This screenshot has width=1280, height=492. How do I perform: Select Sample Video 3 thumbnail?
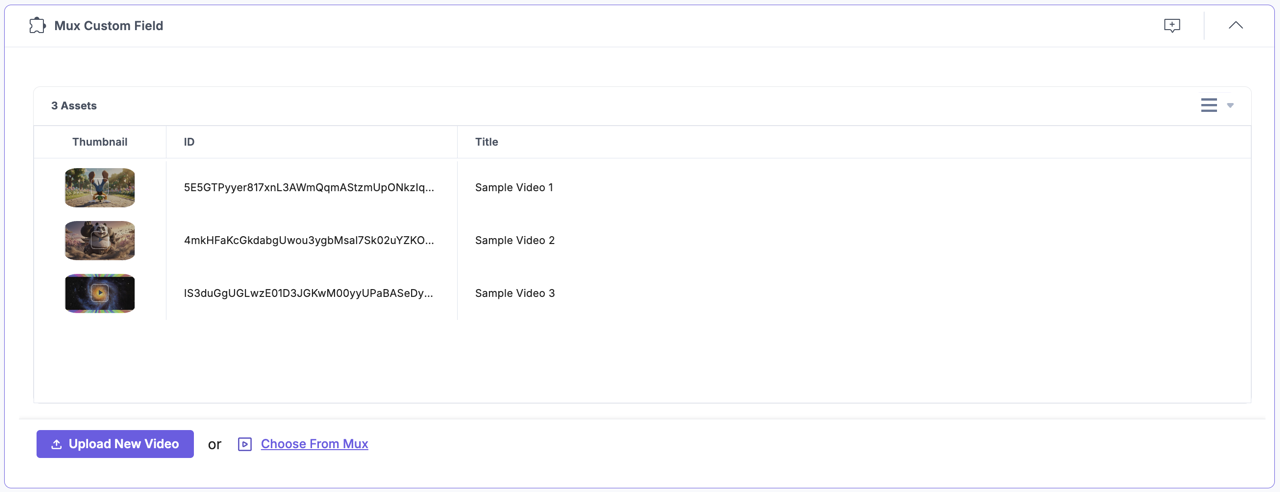[100, 293]
